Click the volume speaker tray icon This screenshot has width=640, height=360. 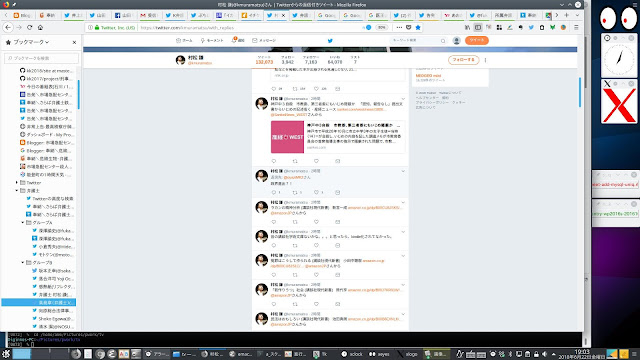coord(544,354)
